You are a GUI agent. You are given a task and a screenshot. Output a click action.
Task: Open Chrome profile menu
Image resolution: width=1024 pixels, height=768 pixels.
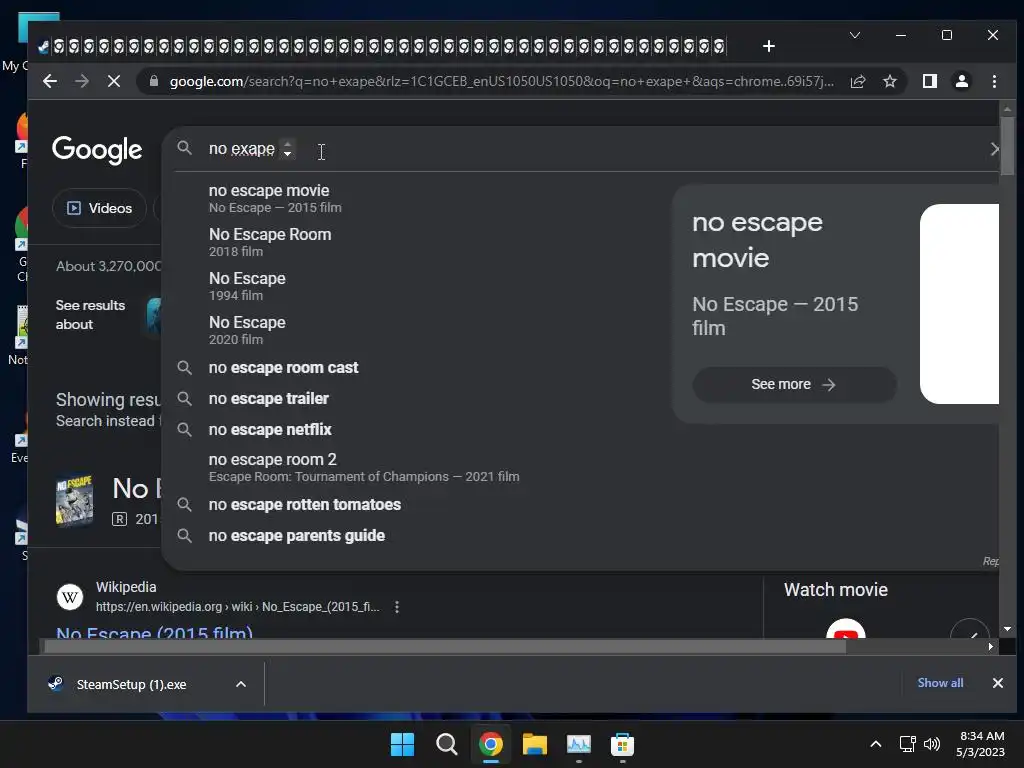(x=961, y=81)
